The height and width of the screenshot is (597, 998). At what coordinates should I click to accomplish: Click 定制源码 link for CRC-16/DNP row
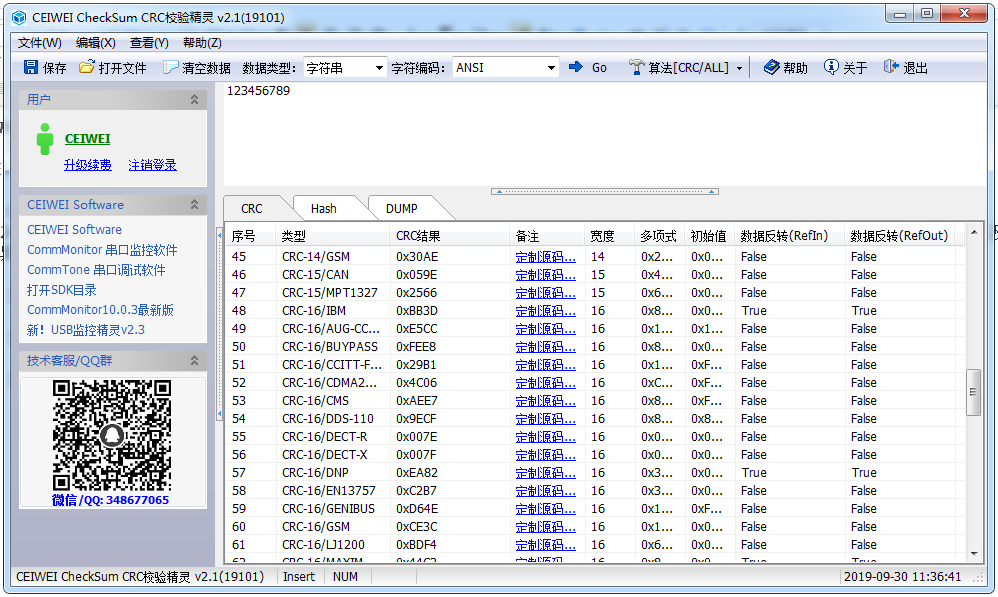[x=545, y=473]
